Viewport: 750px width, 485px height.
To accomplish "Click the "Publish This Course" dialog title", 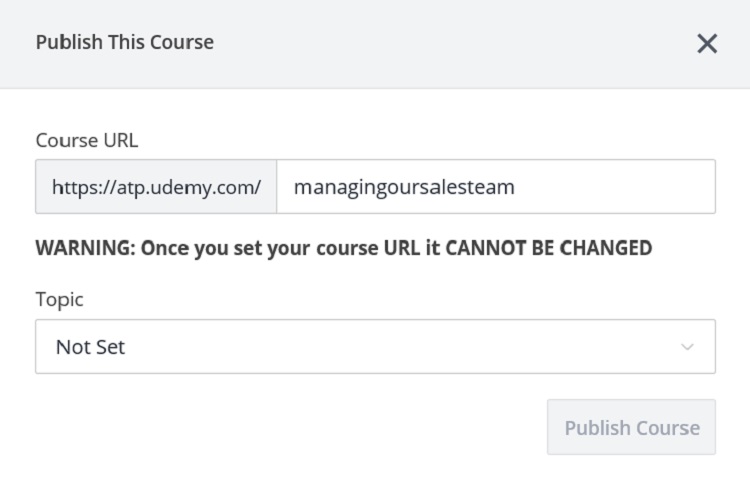I will tap(125, 42).
